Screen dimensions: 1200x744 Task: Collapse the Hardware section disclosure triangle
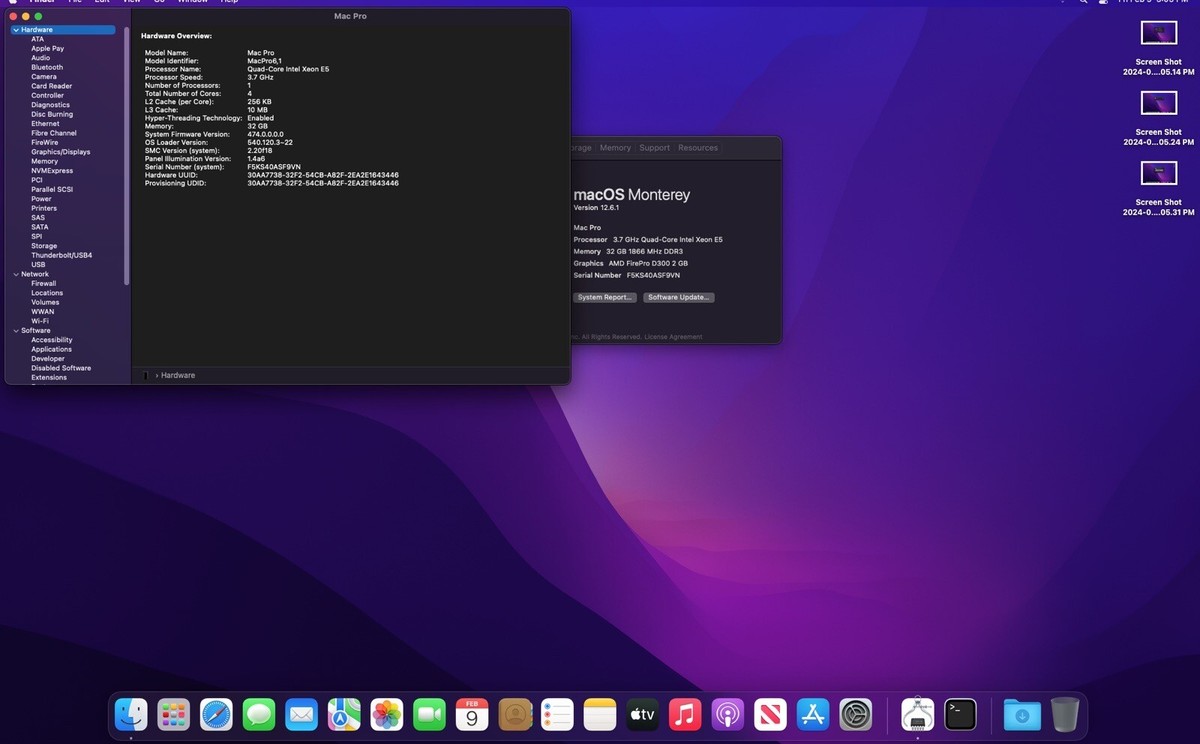pos(16,30)
